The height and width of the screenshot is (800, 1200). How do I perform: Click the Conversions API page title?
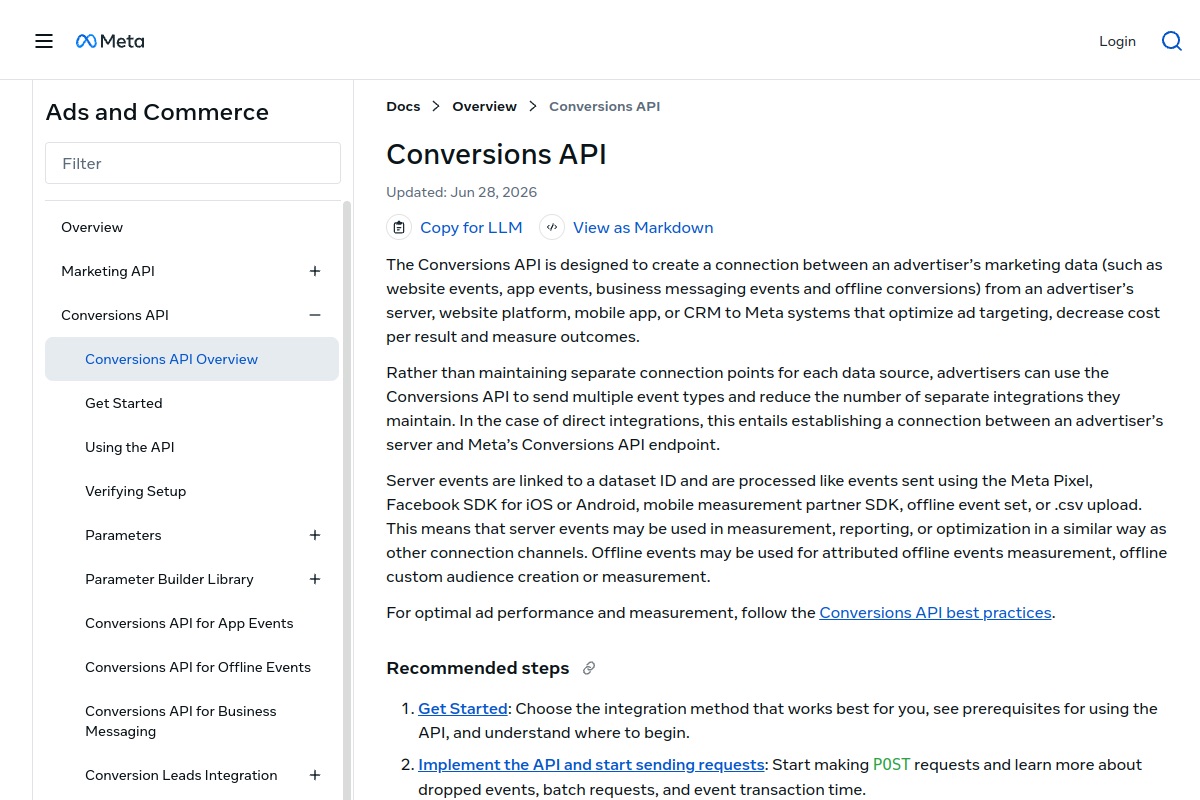point(496,154)
